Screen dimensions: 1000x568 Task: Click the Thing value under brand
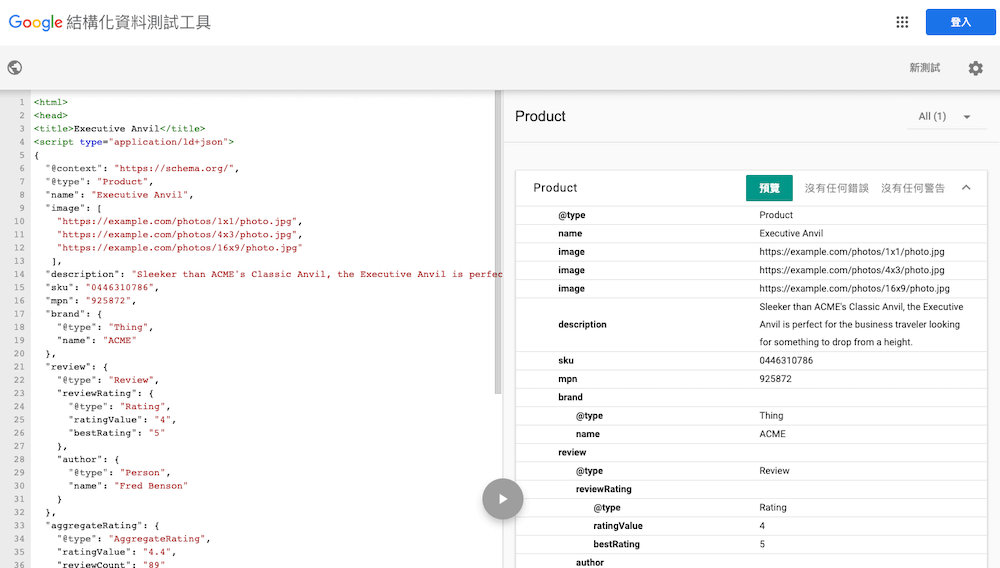(x=771, y=416)
